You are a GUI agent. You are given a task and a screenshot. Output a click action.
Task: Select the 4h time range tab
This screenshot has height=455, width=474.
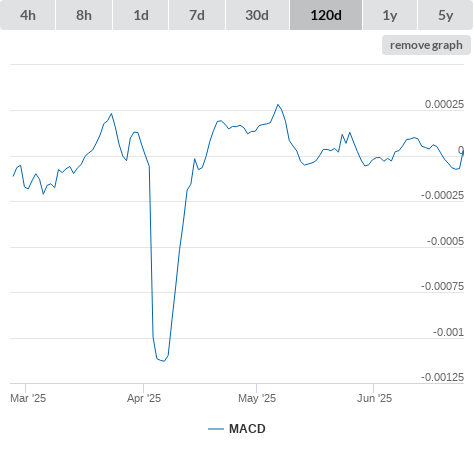pyautogui.click(x=28, y=15)
